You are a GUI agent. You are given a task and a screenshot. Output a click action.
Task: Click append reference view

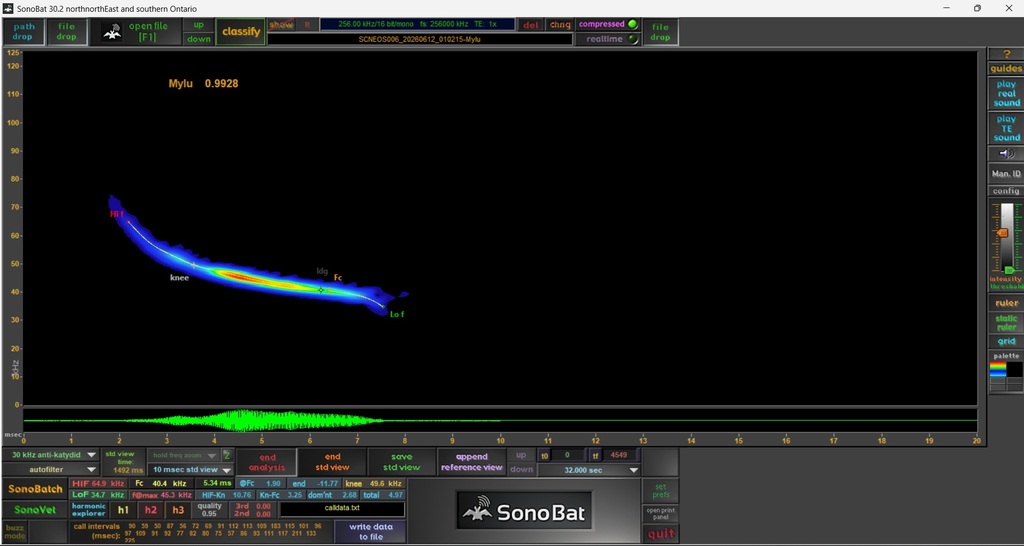click(x=472, y=462)
